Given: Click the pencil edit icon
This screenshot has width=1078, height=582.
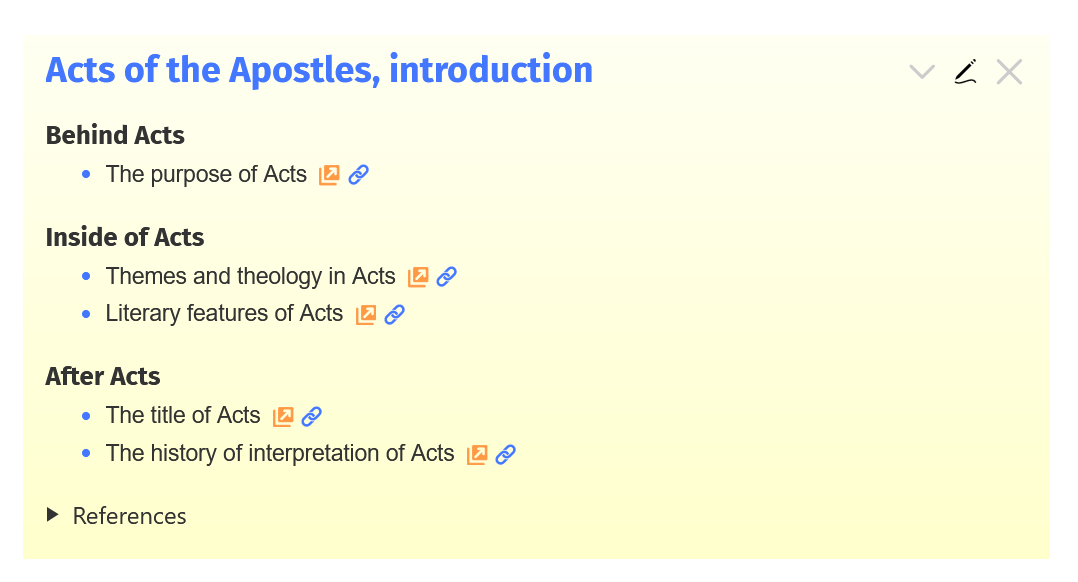Looking at the screenshot, I should (965, 72).
